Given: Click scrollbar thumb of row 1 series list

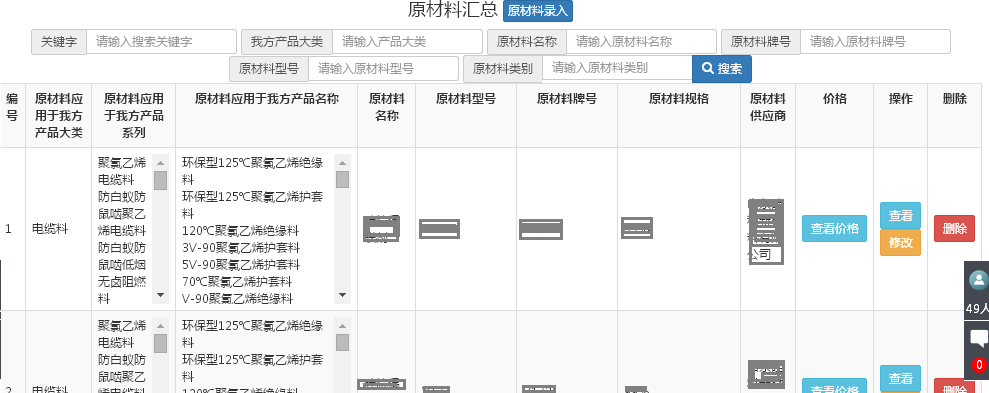Looking at the screenshot, I should coord(160,180).
